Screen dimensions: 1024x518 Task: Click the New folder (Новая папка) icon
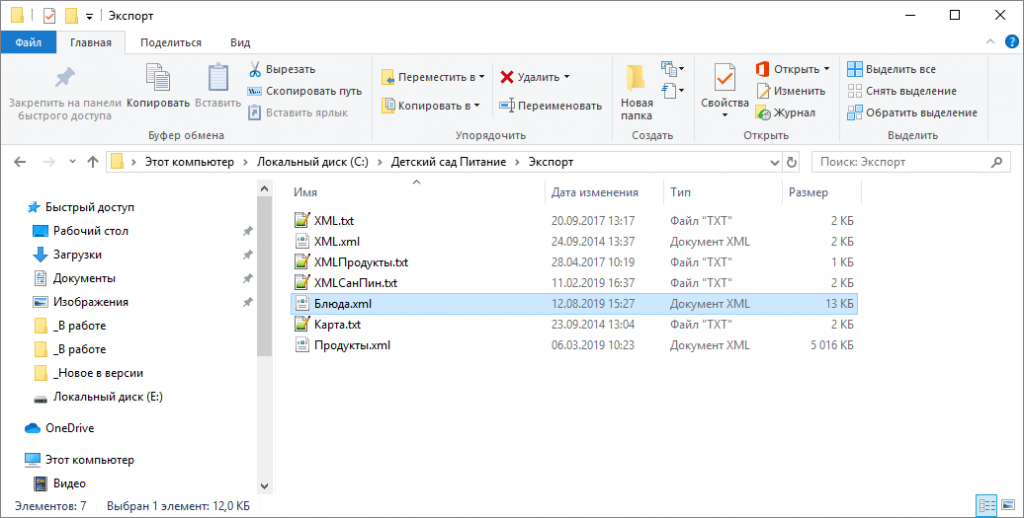click(636, 79)
